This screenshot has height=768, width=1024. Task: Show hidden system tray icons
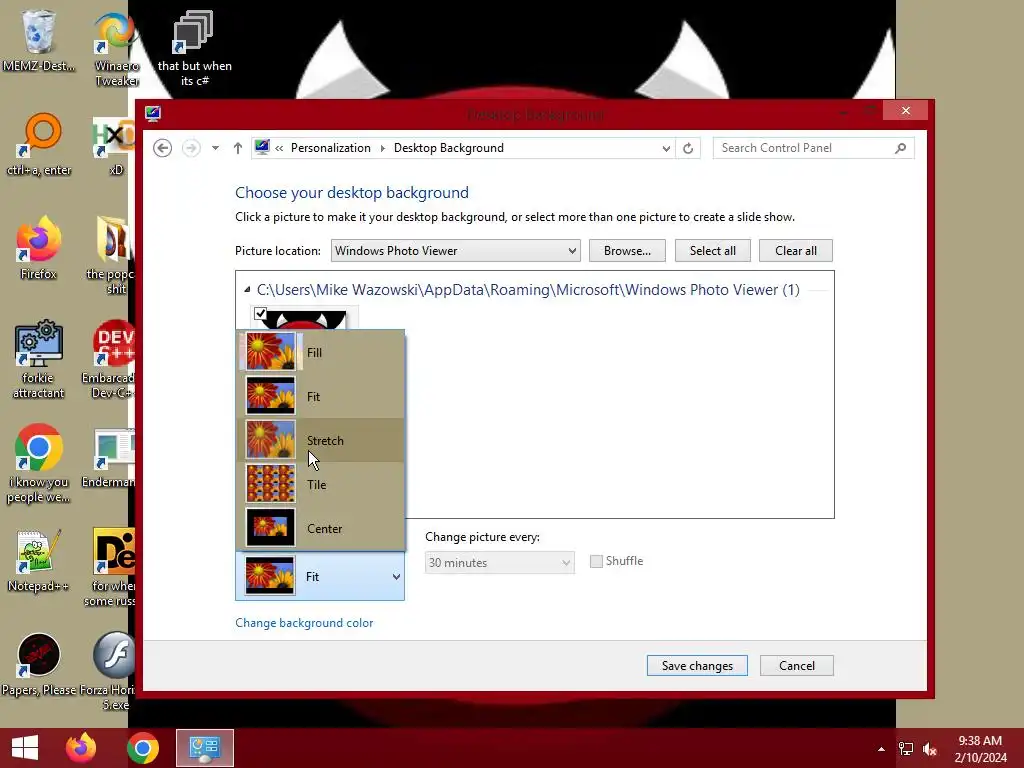click(881, 749)
